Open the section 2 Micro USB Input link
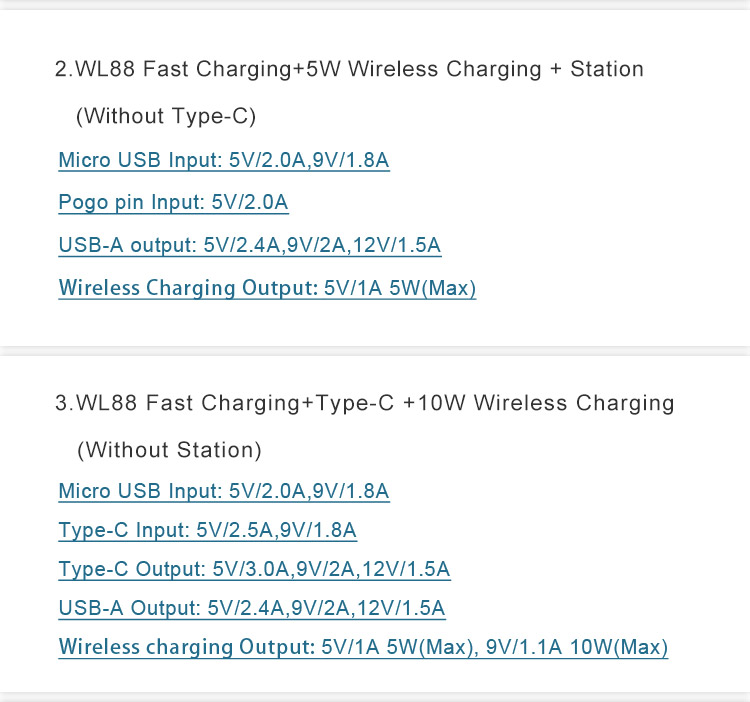Screen dimensions: 750x702 pos(224,160)
